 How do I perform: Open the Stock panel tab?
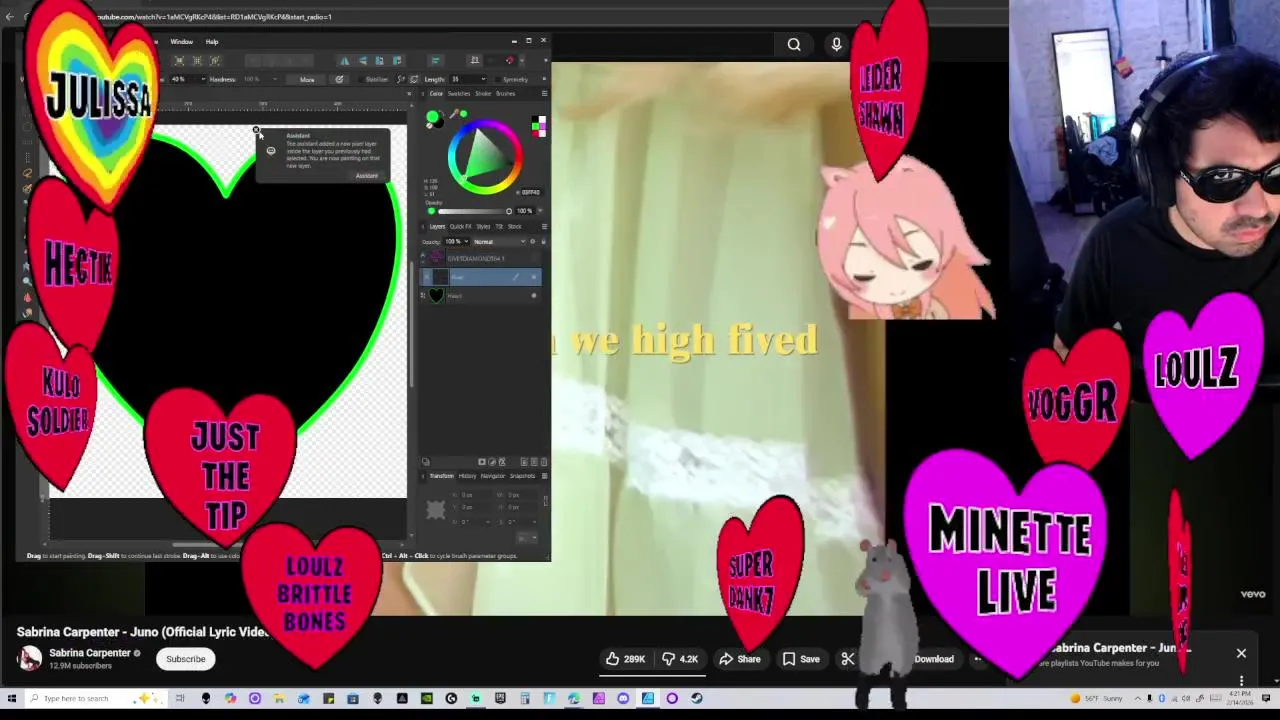coord(514,226)
